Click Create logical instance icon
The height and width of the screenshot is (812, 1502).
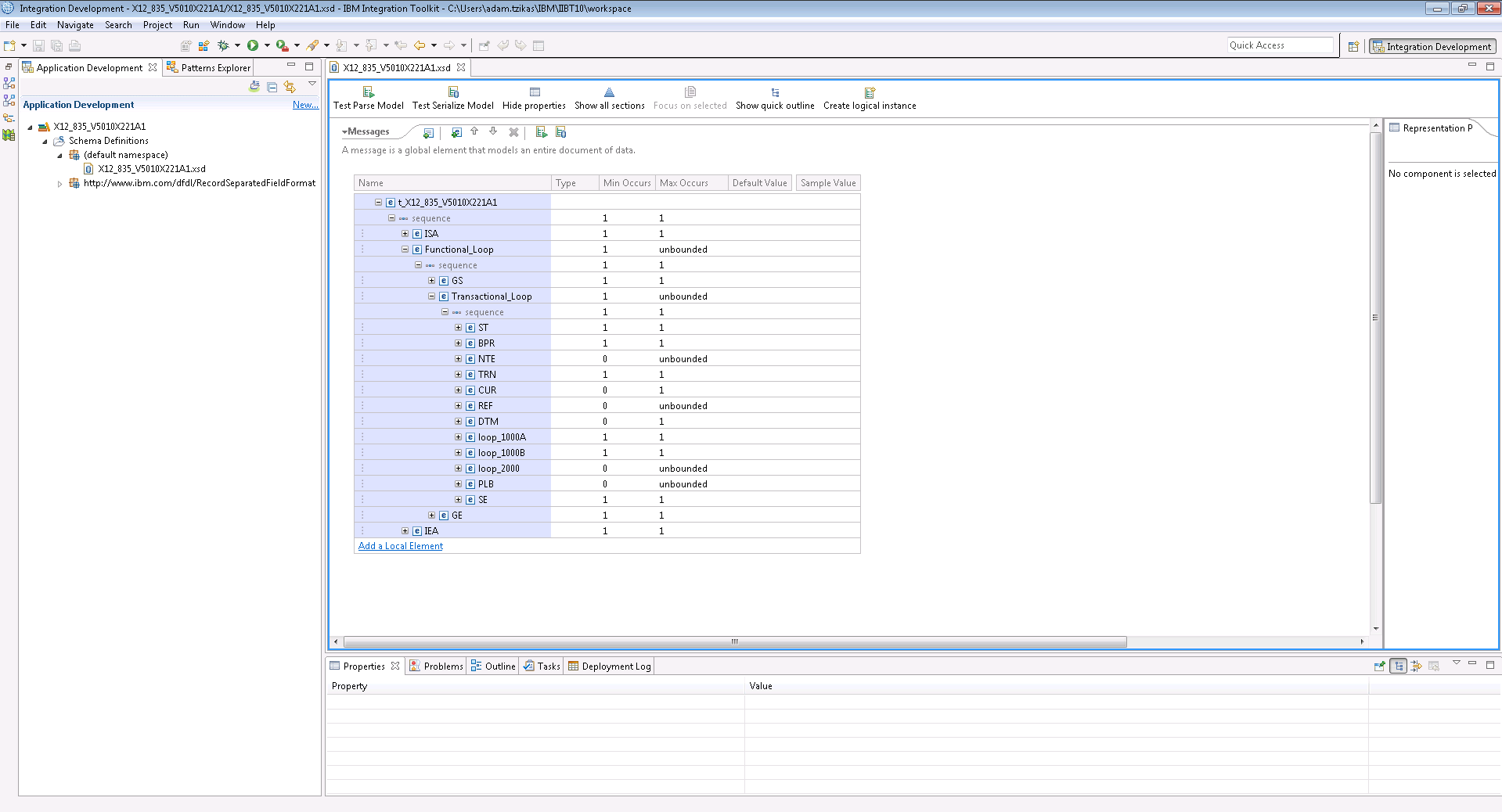[x=869, y=92]
